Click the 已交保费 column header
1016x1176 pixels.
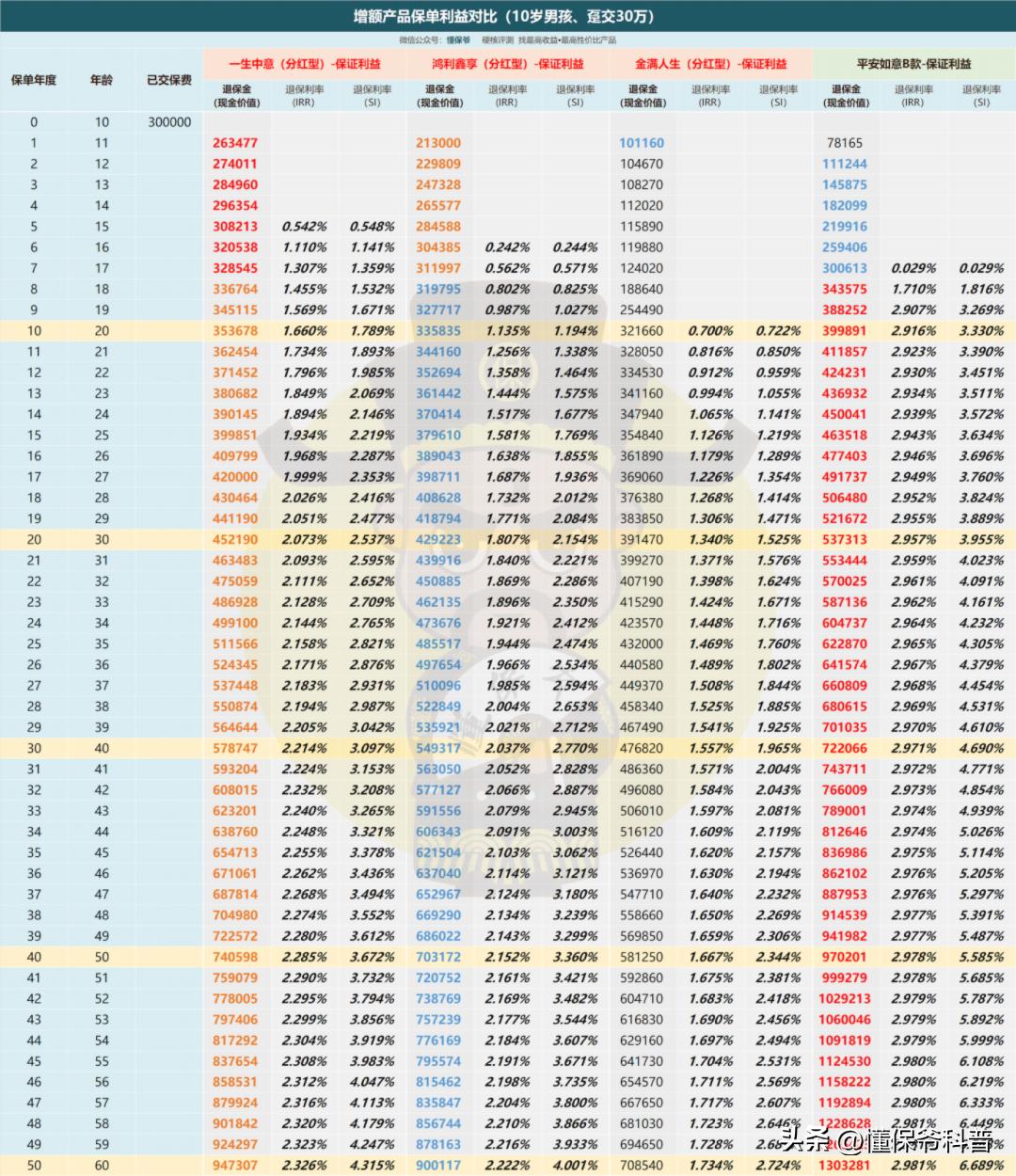point(169,80)
